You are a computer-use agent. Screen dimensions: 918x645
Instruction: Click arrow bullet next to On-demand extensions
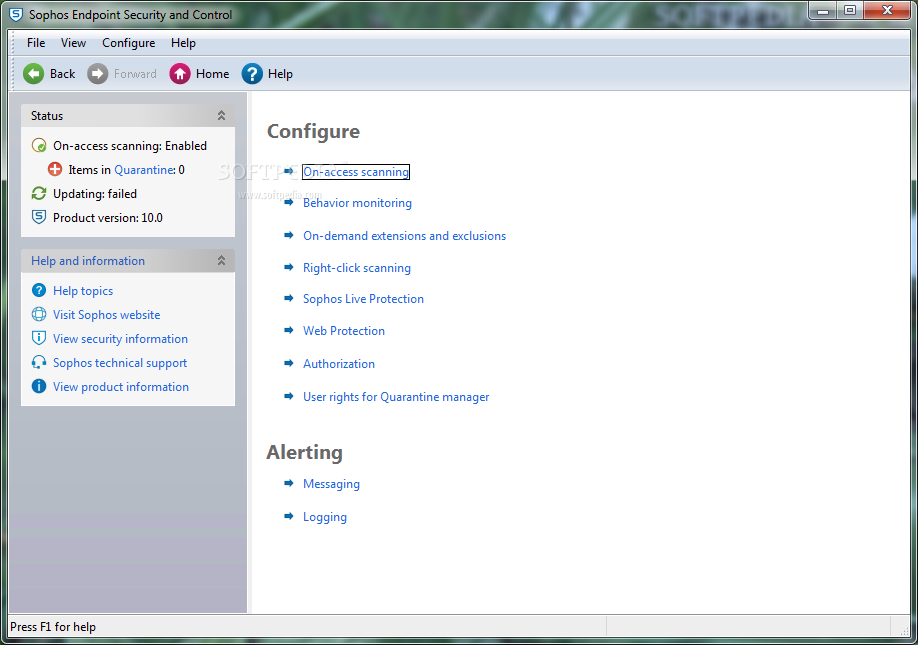(289, 235)
